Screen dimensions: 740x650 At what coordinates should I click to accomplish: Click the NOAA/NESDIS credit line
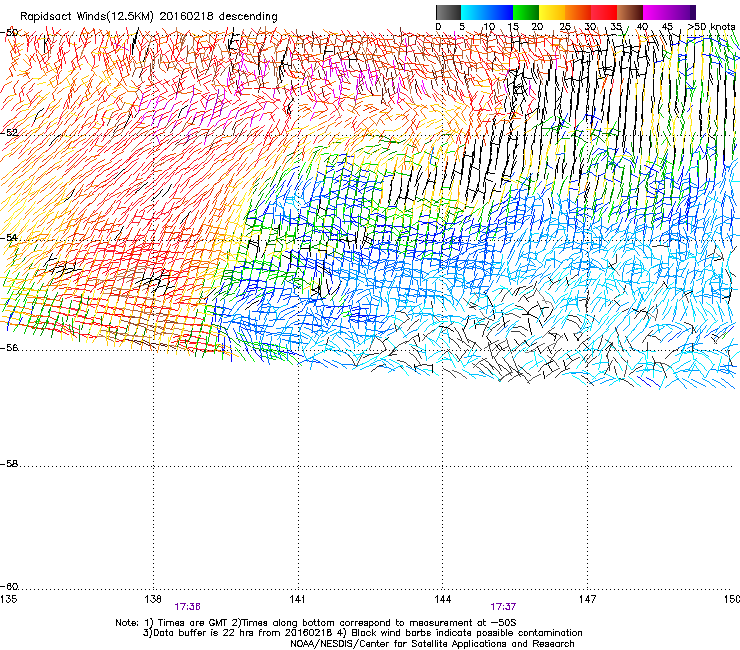(432, 643)
